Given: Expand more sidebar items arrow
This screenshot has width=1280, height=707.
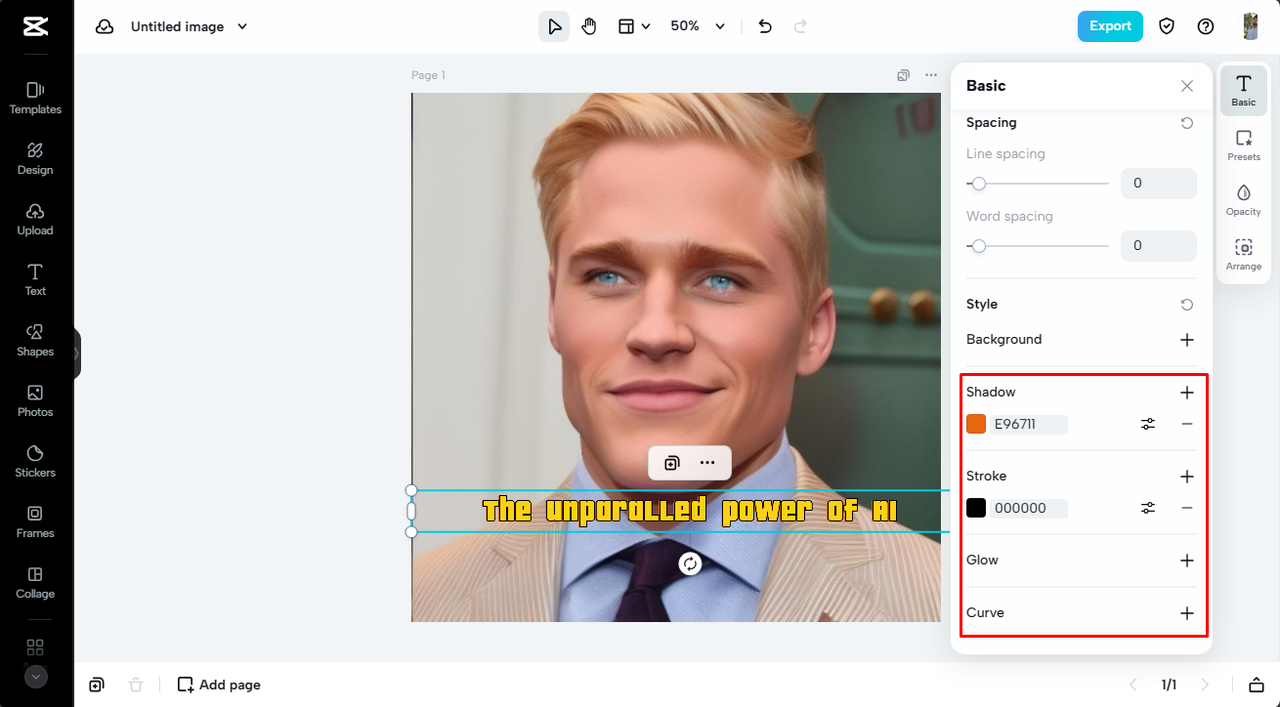Looking at the screenshot, I should pyautogui.click(x=36, y=677).
